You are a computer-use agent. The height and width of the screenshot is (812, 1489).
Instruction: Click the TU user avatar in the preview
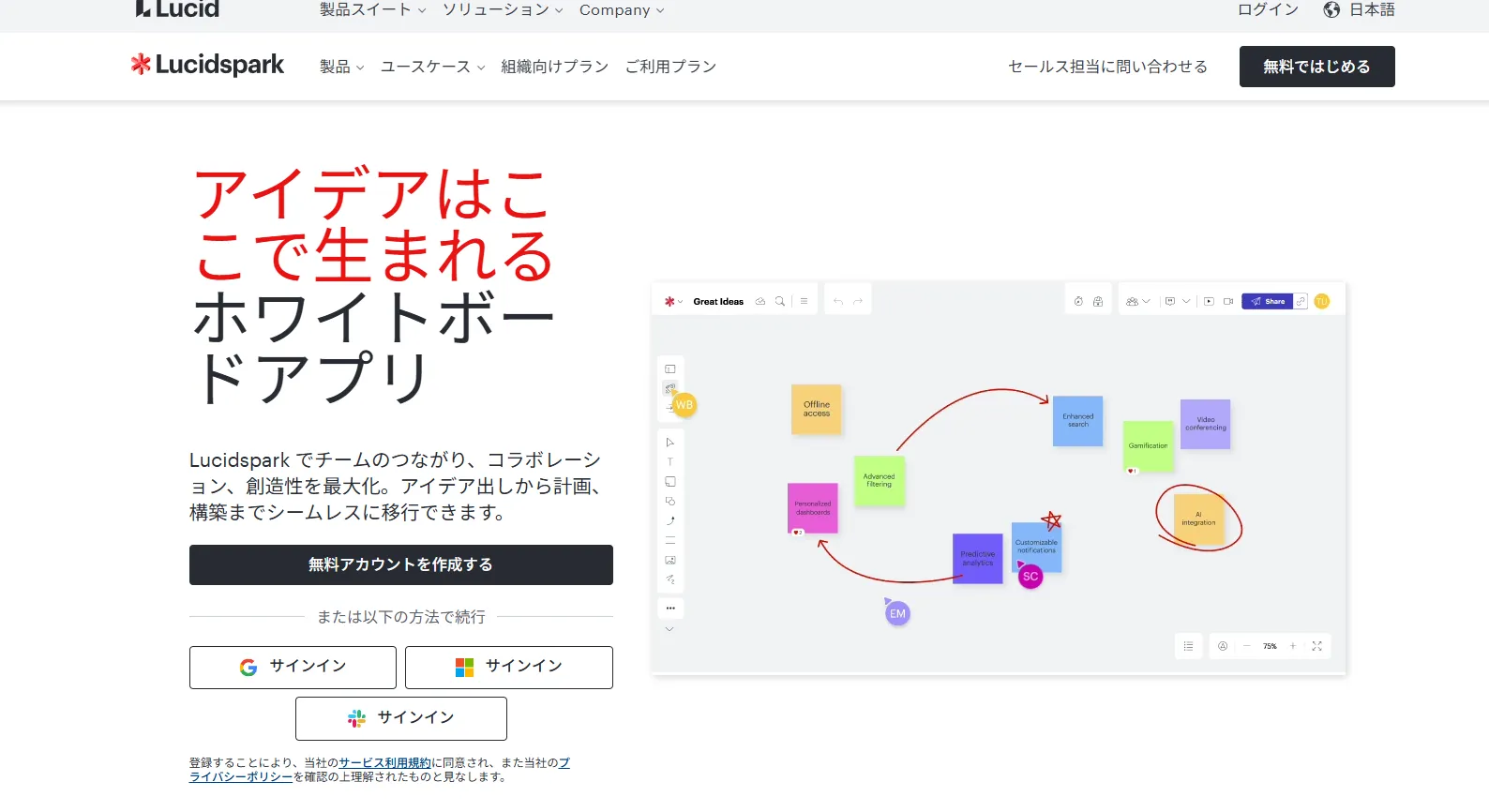click(x=1322, y=301)
